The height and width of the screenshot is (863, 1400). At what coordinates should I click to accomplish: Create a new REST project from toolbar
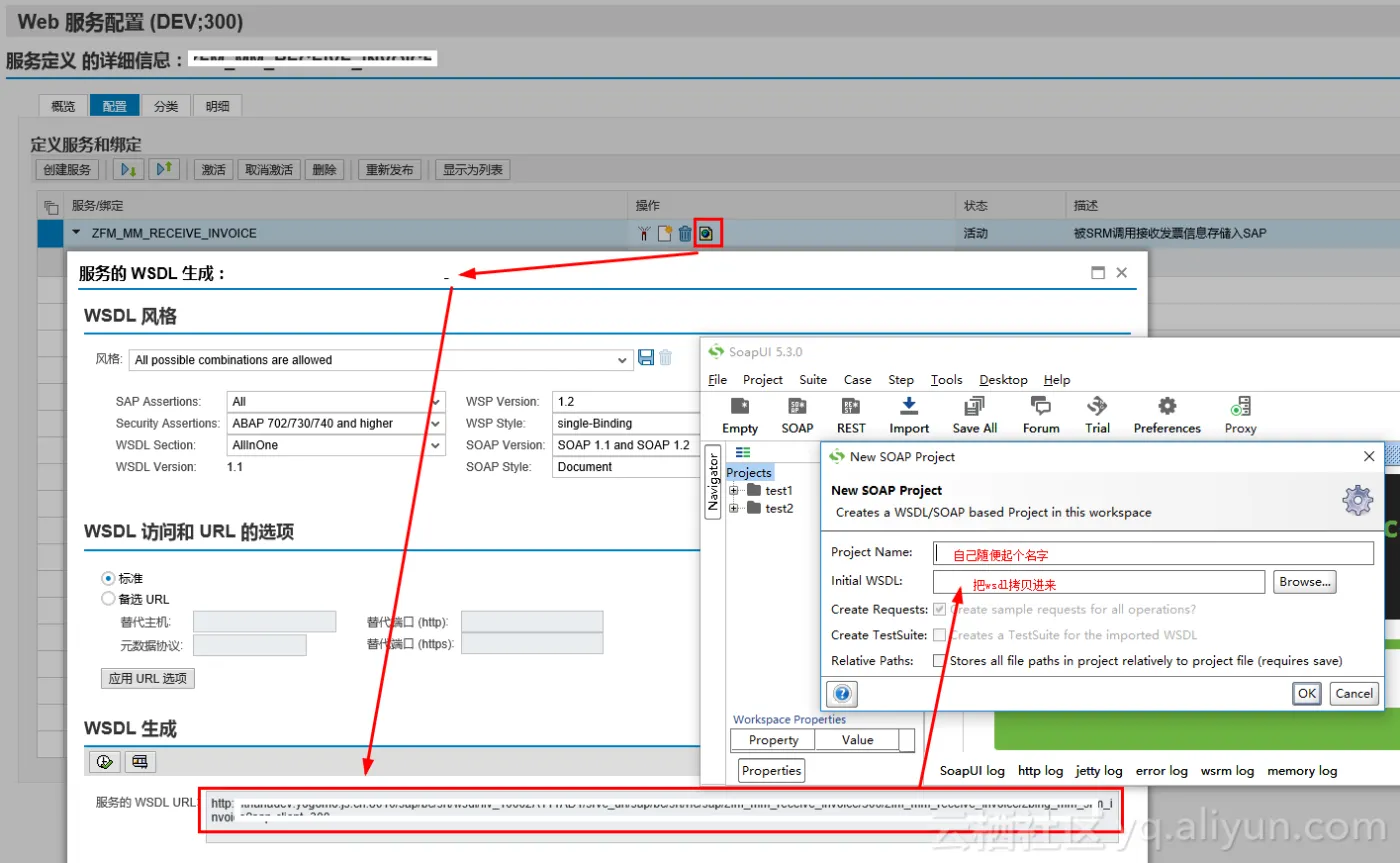coord(851,415)
